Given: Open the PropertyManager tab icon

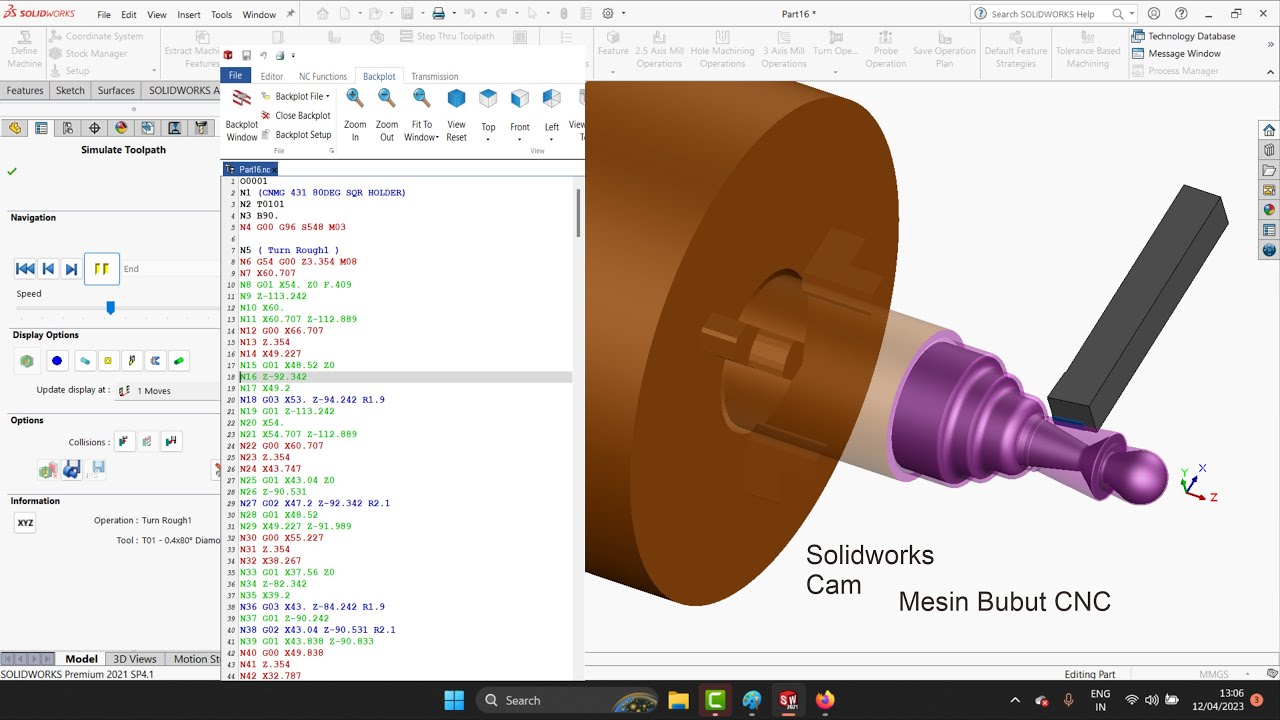Looking at the screenshot, I should [41, 128].
